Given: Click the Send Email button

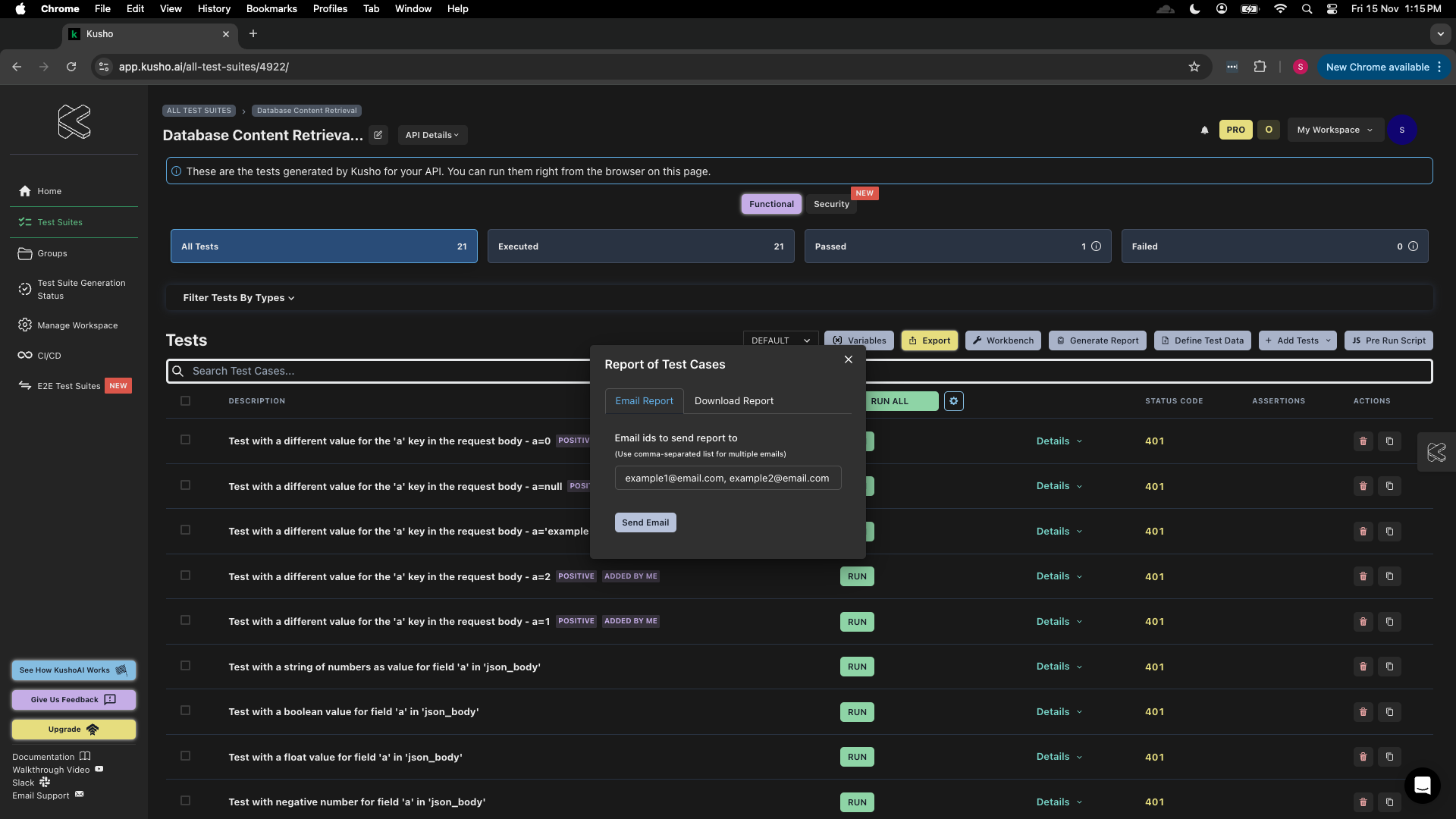Looking at the screenshot, I should pos(645,522).
